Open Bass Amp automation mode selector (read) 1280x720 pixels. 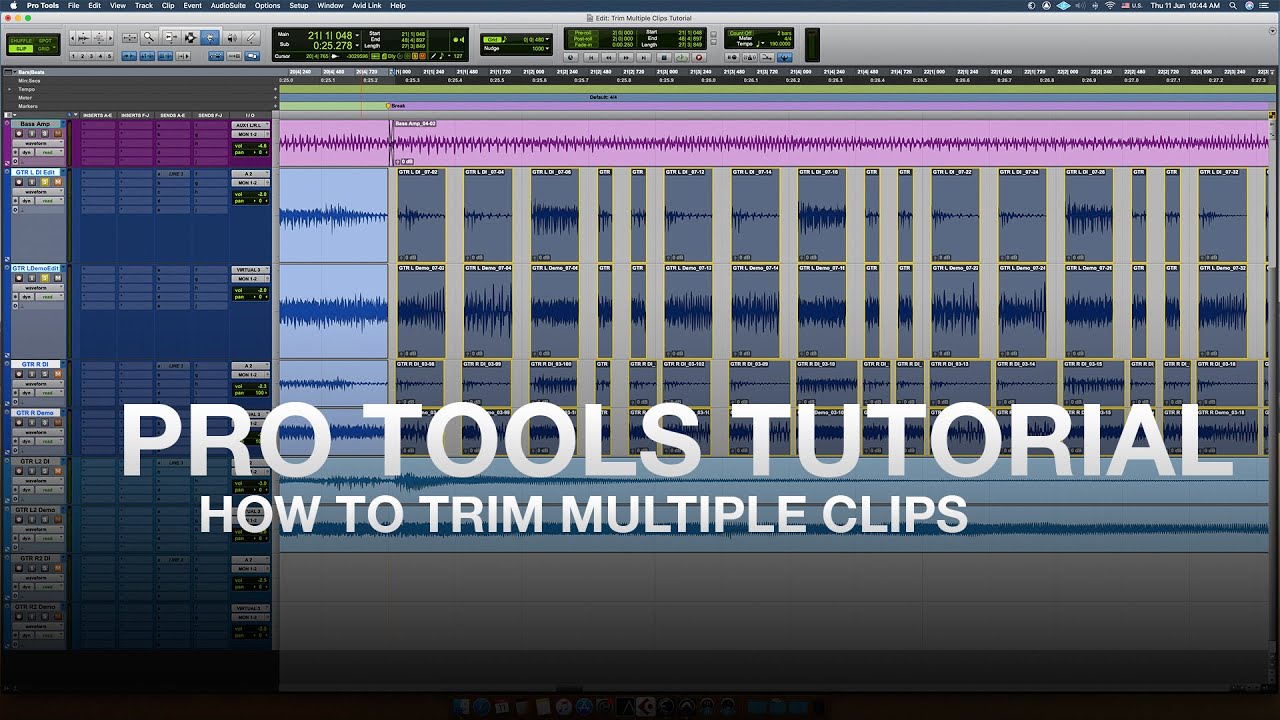[x=49, y=152]
